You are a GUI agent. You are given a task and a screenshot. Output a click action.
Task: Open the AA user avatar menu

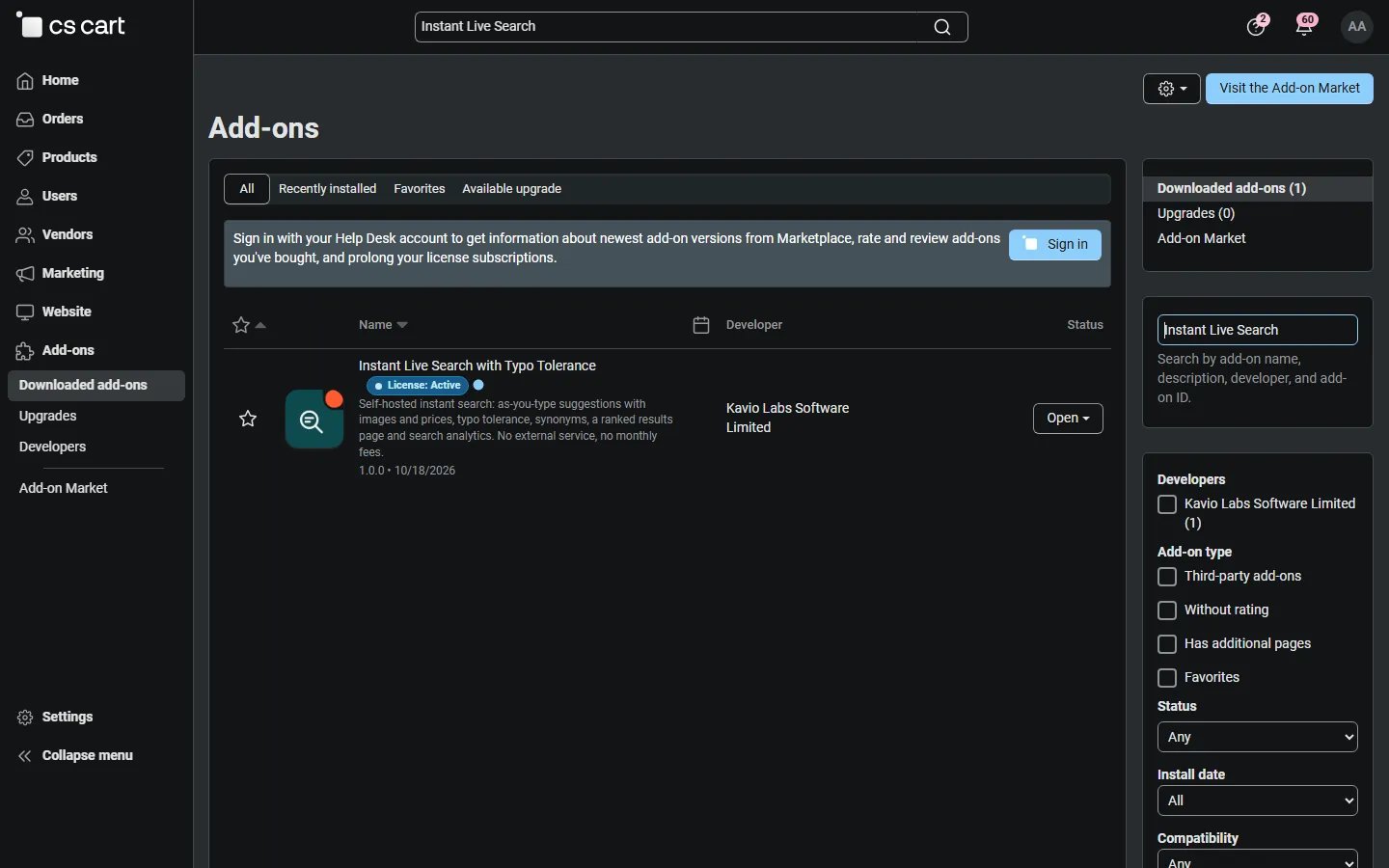tap(1357, 27)
